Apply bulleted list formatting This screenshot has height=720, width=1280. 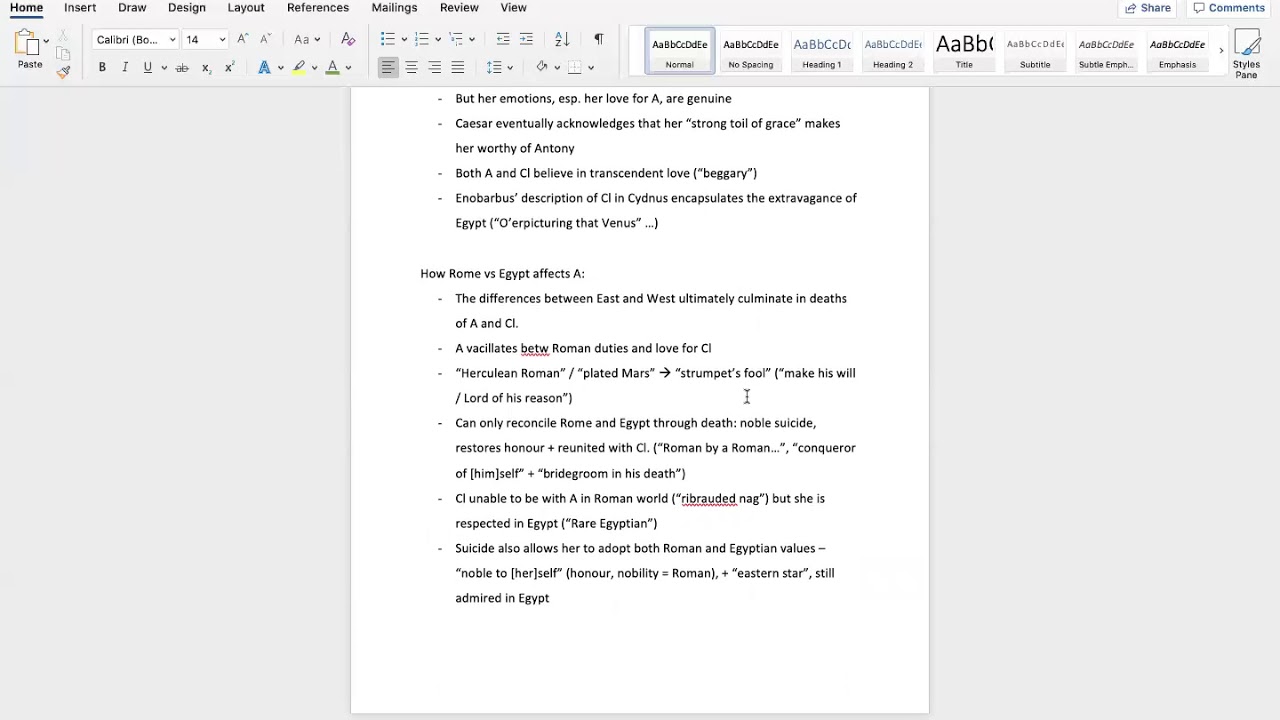[387, 39]
